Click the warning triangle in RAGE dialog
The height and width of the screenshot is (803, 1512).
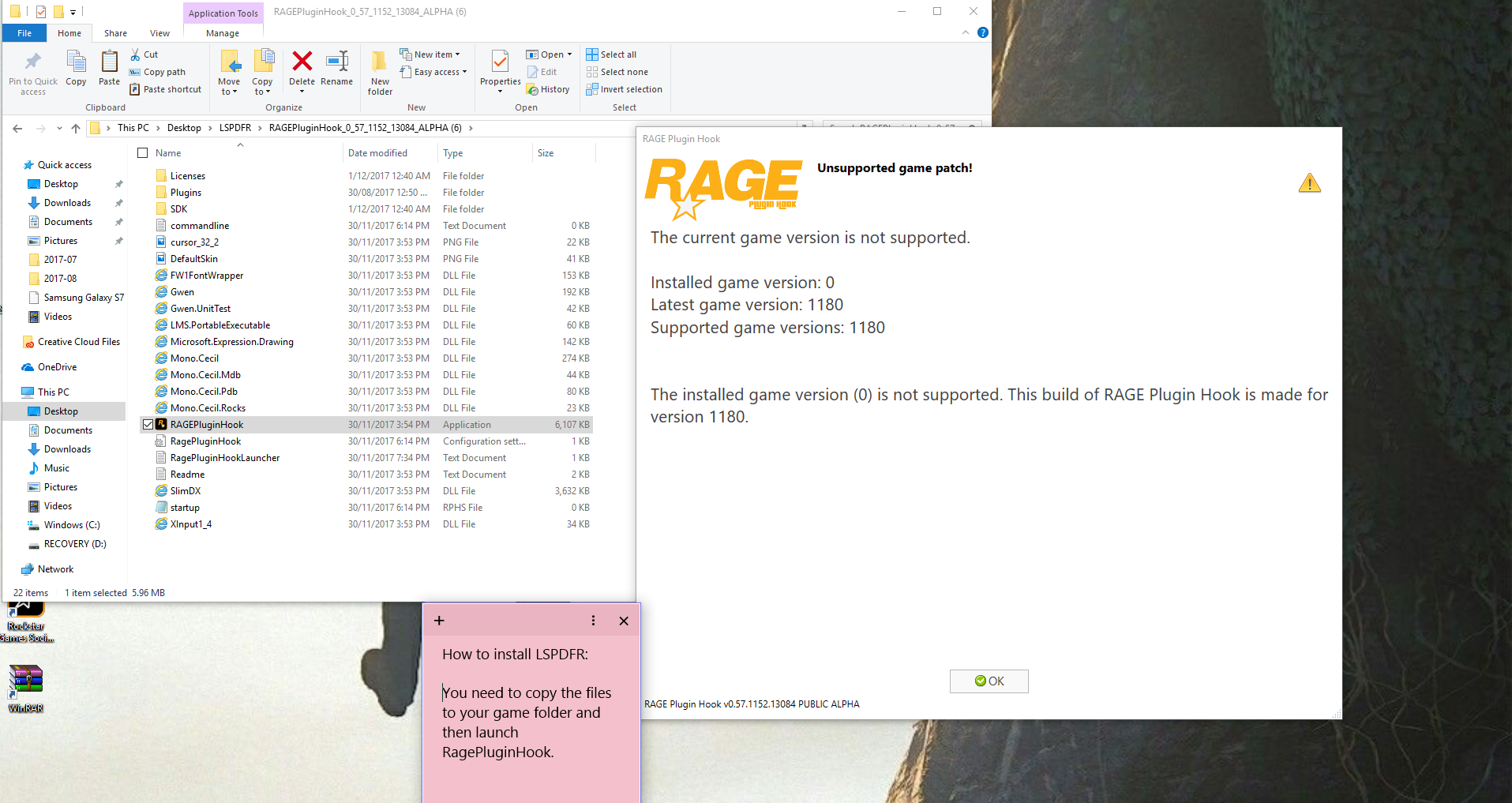pyautogui.click(x=1310, y=183)
